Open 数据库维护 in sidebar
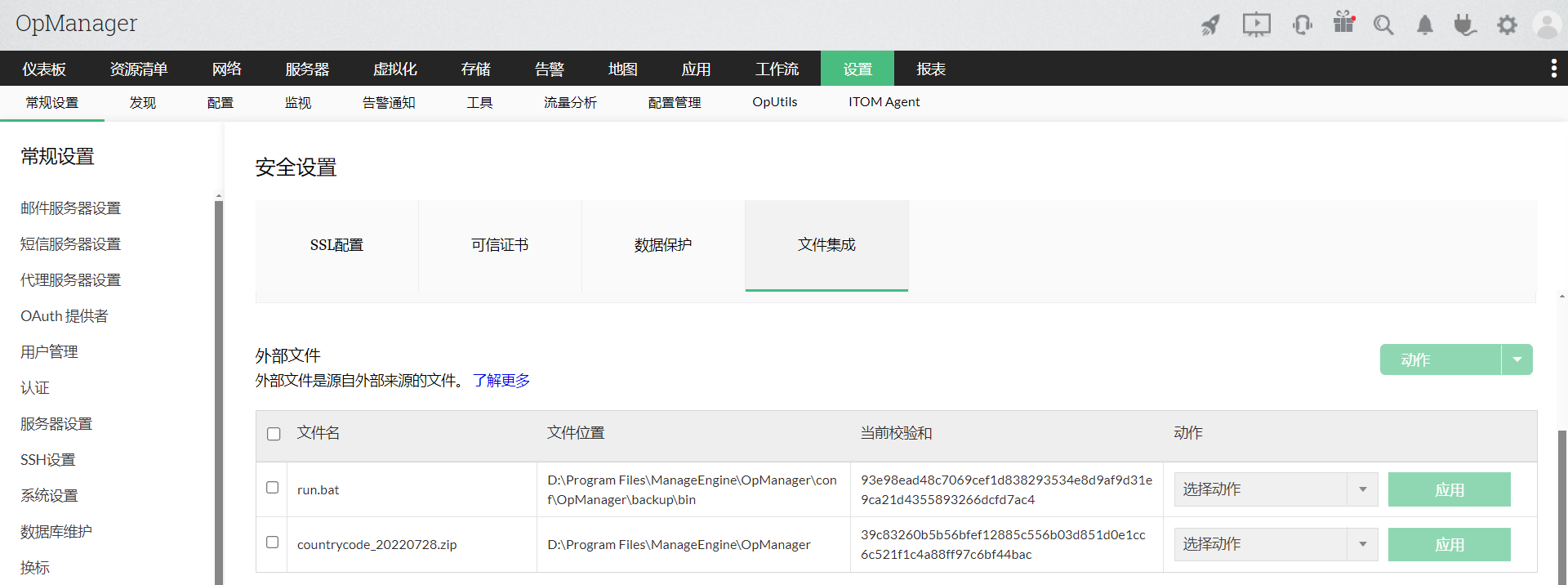Viewport: 1568px width, 585px height. 56,532
